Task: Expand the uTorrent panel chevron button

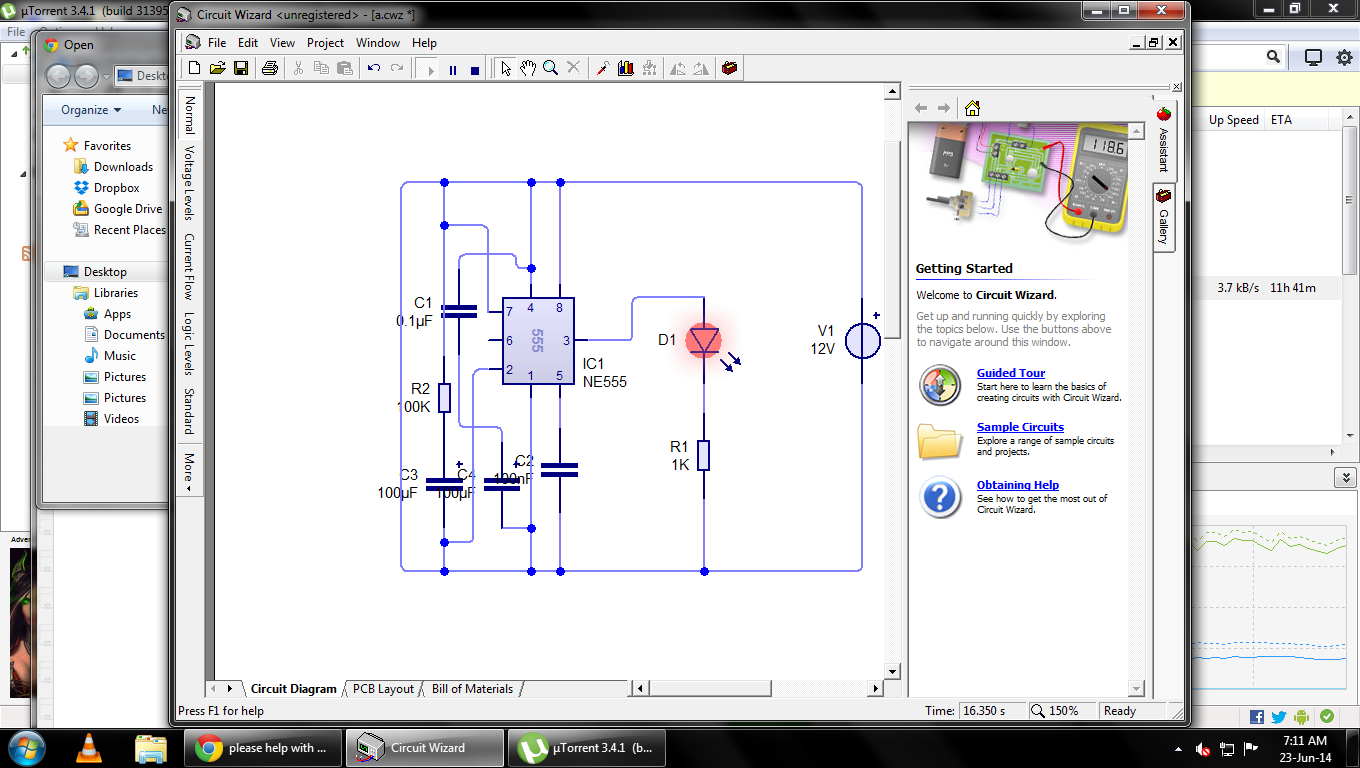Action: coord(1345,479)
